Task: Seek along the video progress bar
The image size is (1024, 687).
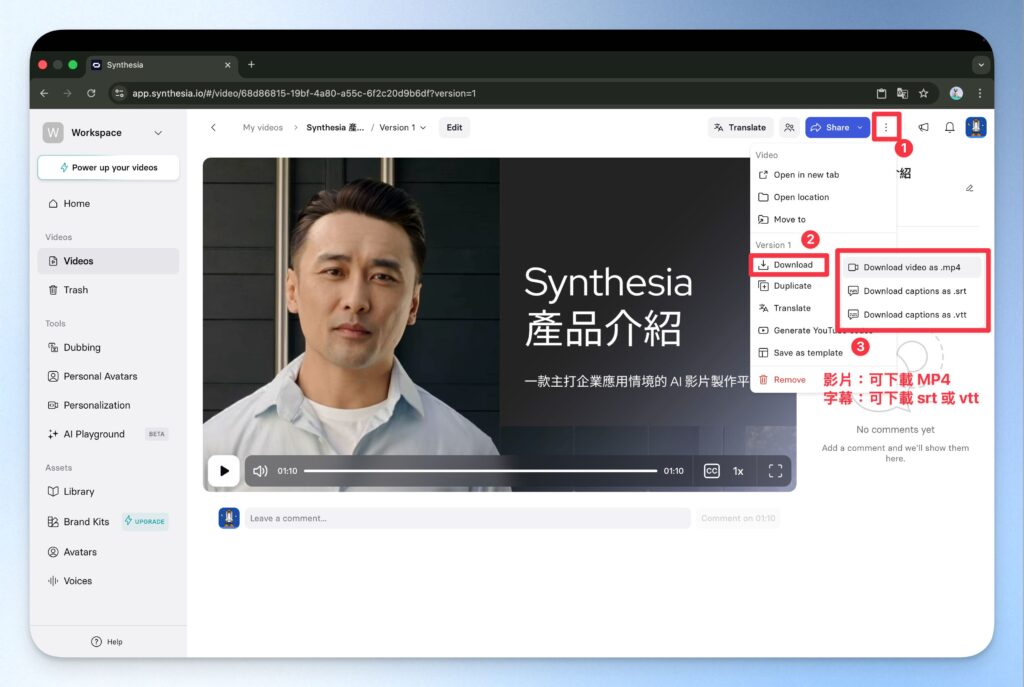Action: point(480,470)
